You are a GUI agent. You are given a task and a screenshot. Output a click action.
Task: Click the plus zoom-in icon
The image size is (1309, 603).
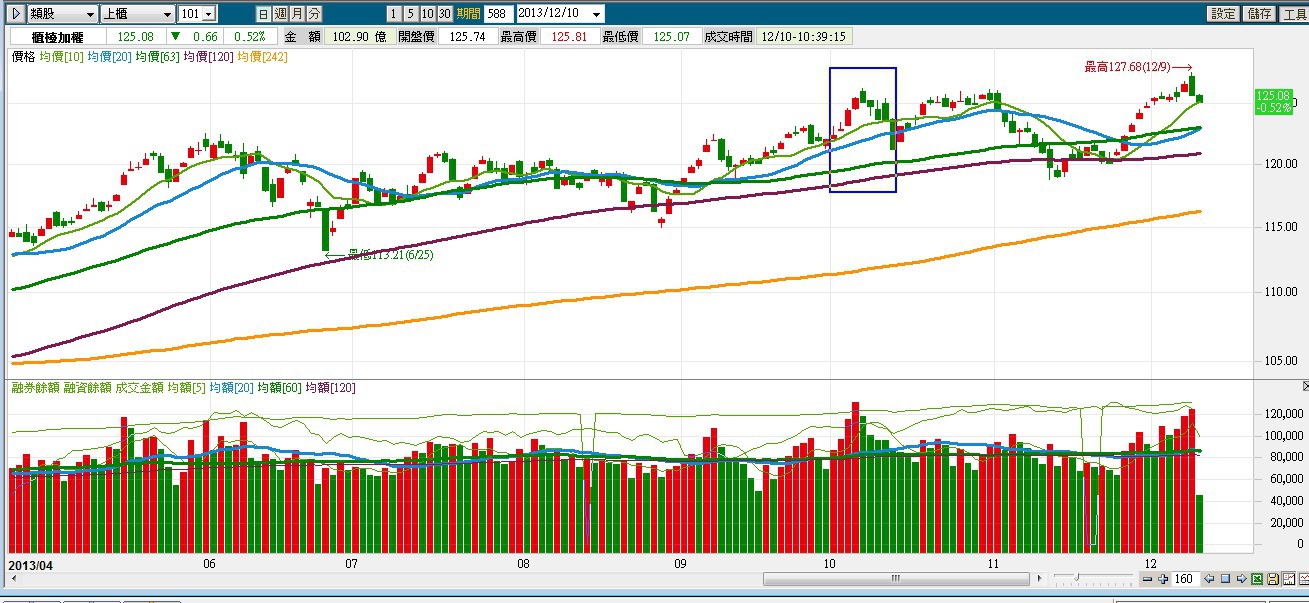(1162, 579)
